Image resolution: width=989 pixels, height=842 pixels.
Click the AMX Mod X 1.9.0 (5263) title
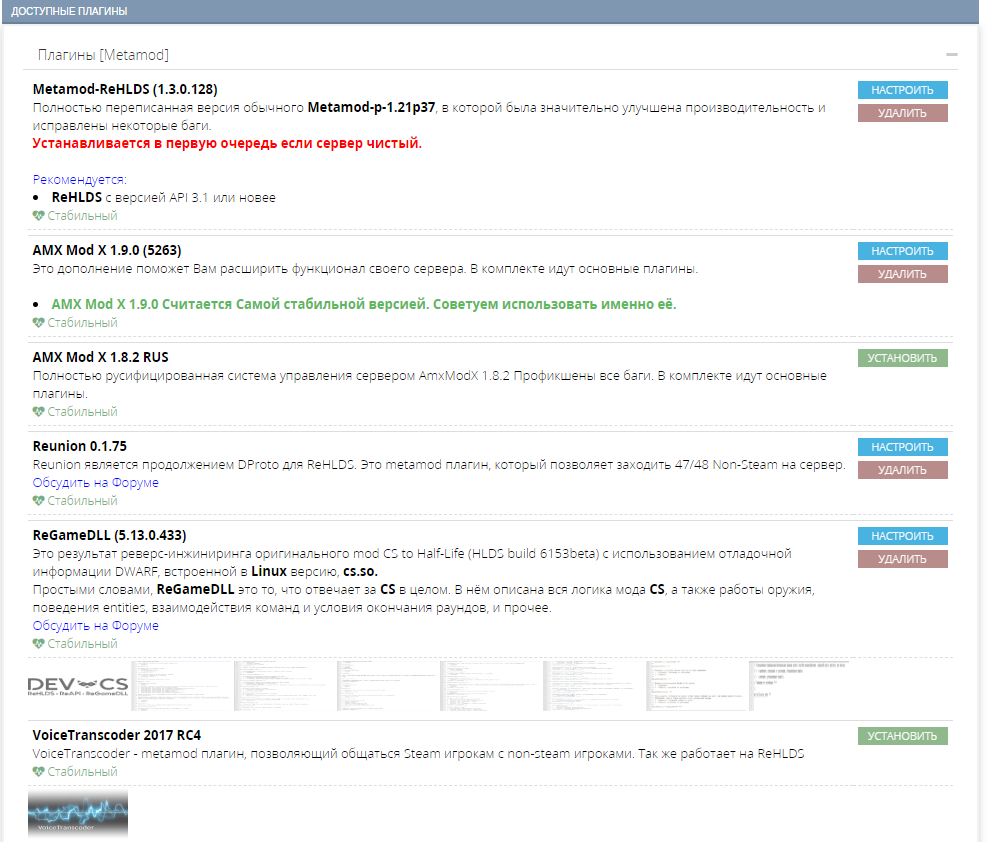coord(107,250)
